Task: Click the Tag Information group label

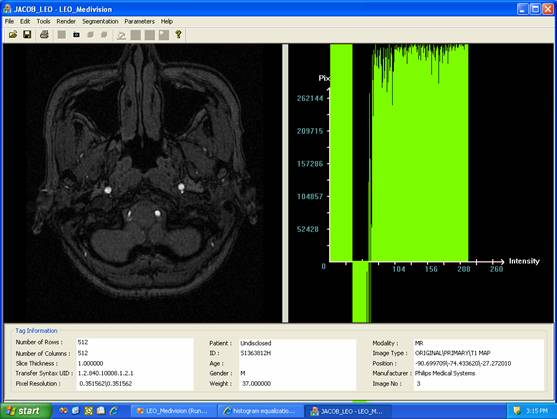Action: pos(36,331)
